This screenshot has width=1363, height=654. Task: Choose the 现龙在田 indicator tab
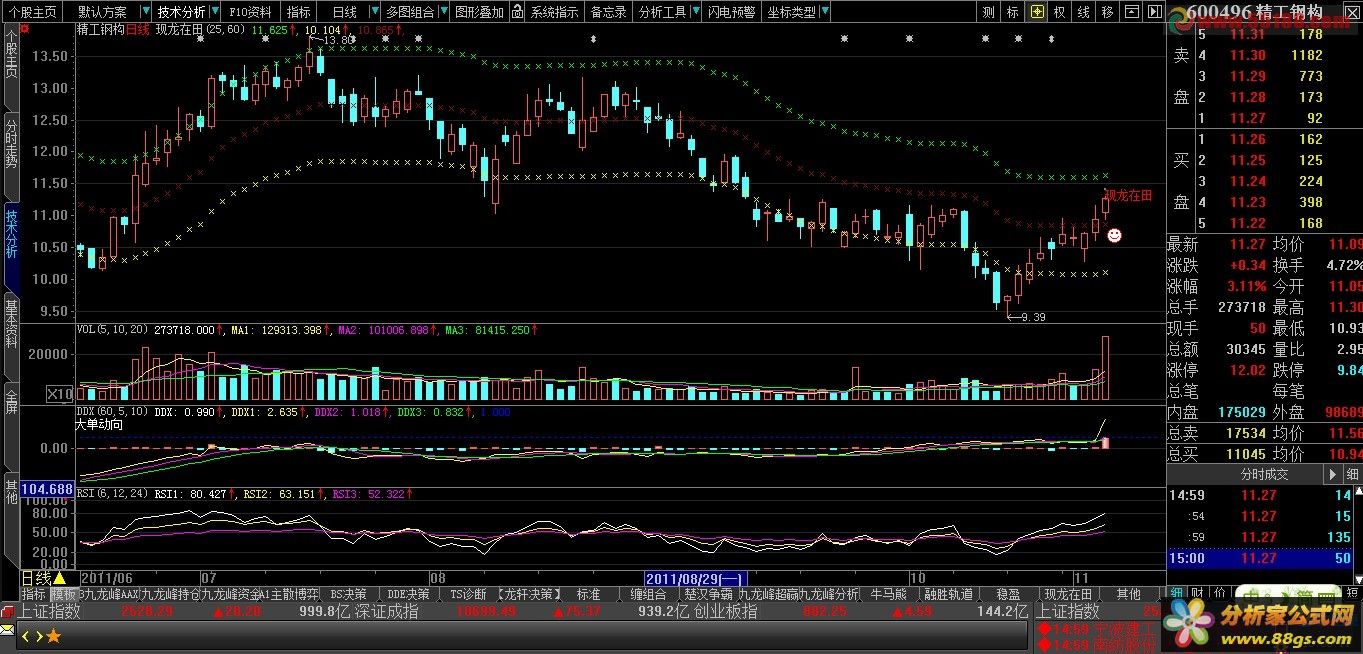click(1068, 594)
